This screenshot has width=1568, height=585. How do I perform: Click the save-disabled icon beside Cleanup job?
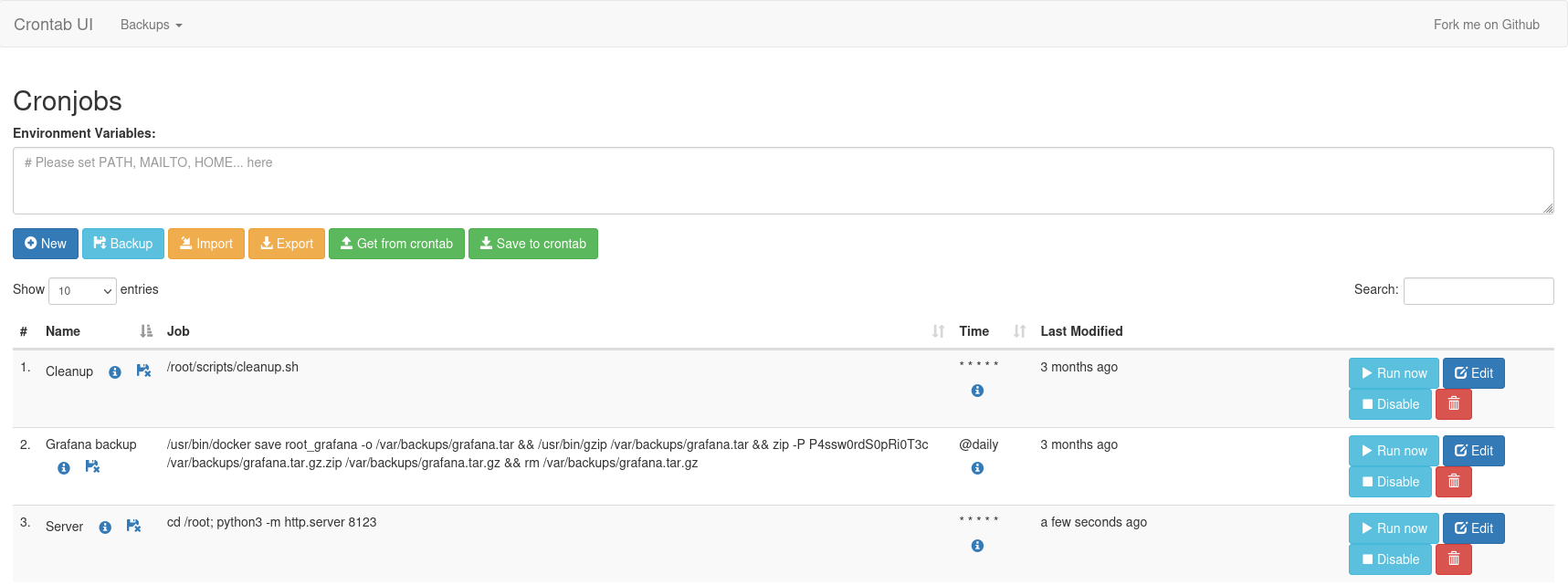(143, 371)
